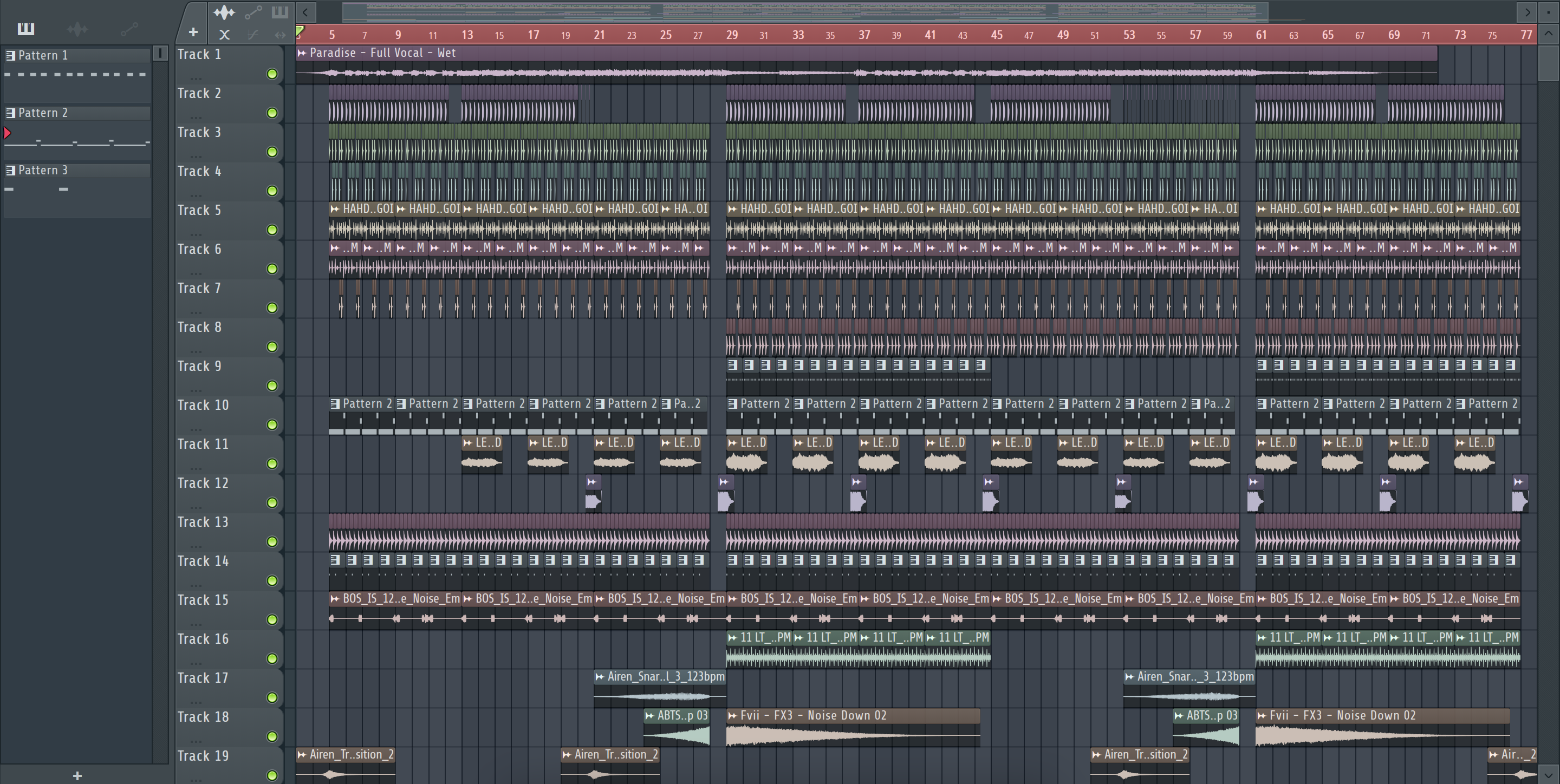
Task: Click up arrow of vertical track scrollbar
Action: pyautogui.click(x=1549, y=33)
